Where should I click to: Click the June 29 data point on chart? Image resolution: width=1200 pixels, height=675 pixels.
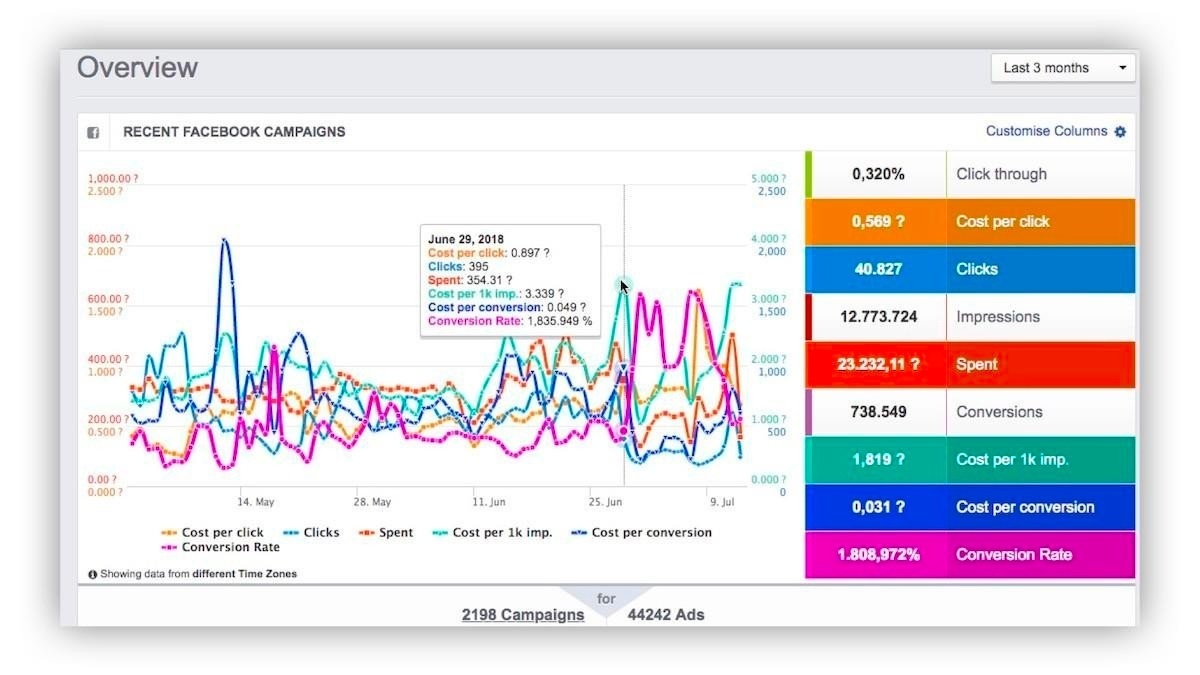(x=623, y=284)
